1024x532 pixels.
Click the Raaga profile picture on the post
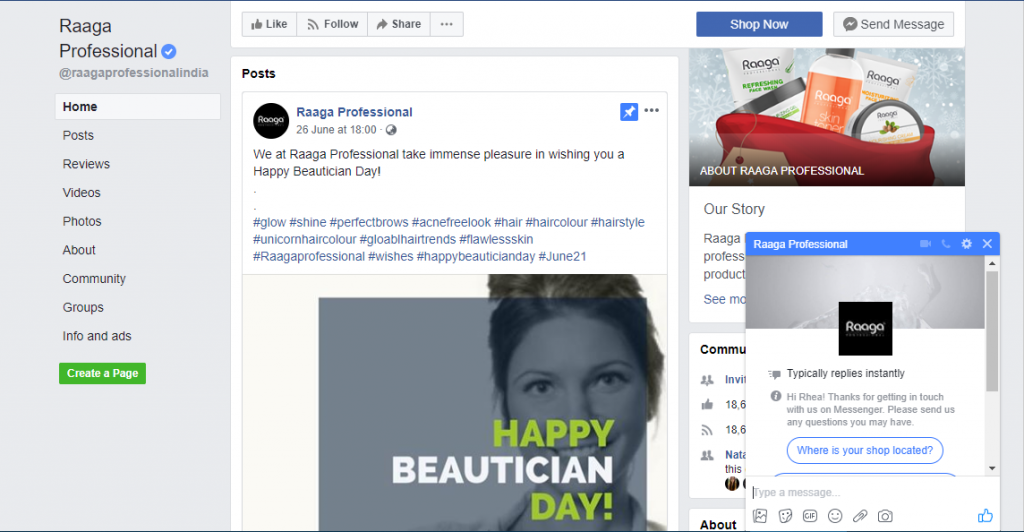(x=271, y=121)
